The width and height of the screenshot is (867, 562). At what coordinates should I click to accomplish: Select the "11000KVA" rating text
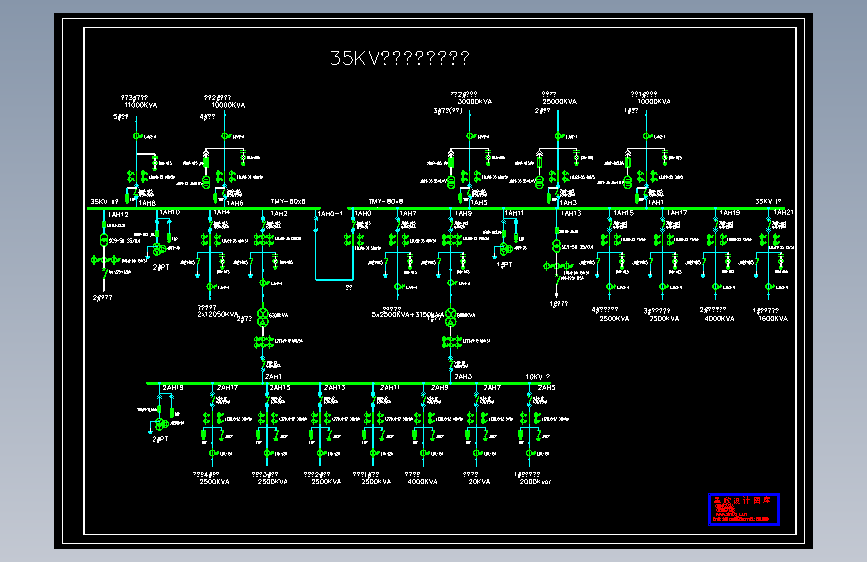tap(140, 105)
